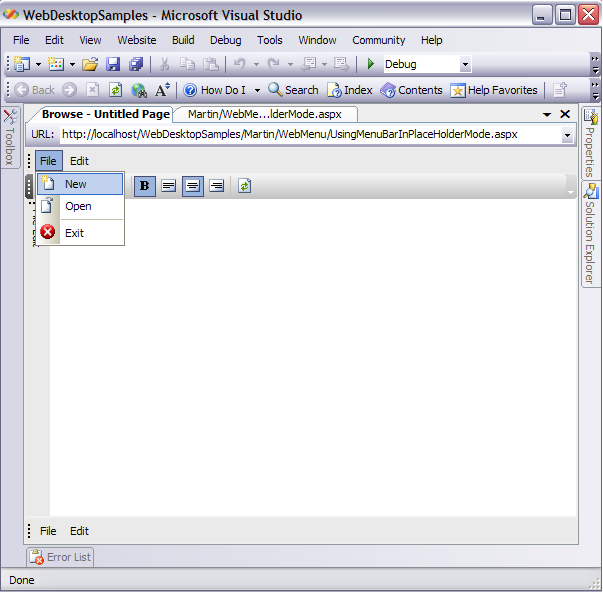Click the Save All toolbar icon

[x=135, y=64]
